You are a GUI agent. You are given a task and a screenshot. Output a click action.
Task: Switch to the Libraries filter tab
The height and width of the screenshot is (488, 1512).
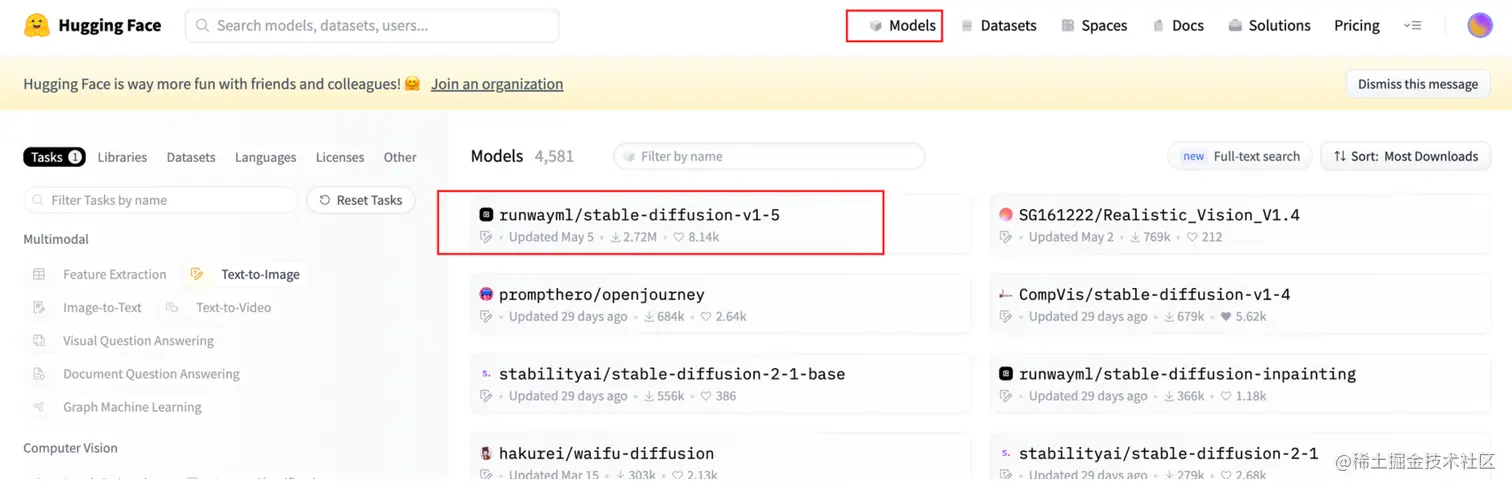122,157
